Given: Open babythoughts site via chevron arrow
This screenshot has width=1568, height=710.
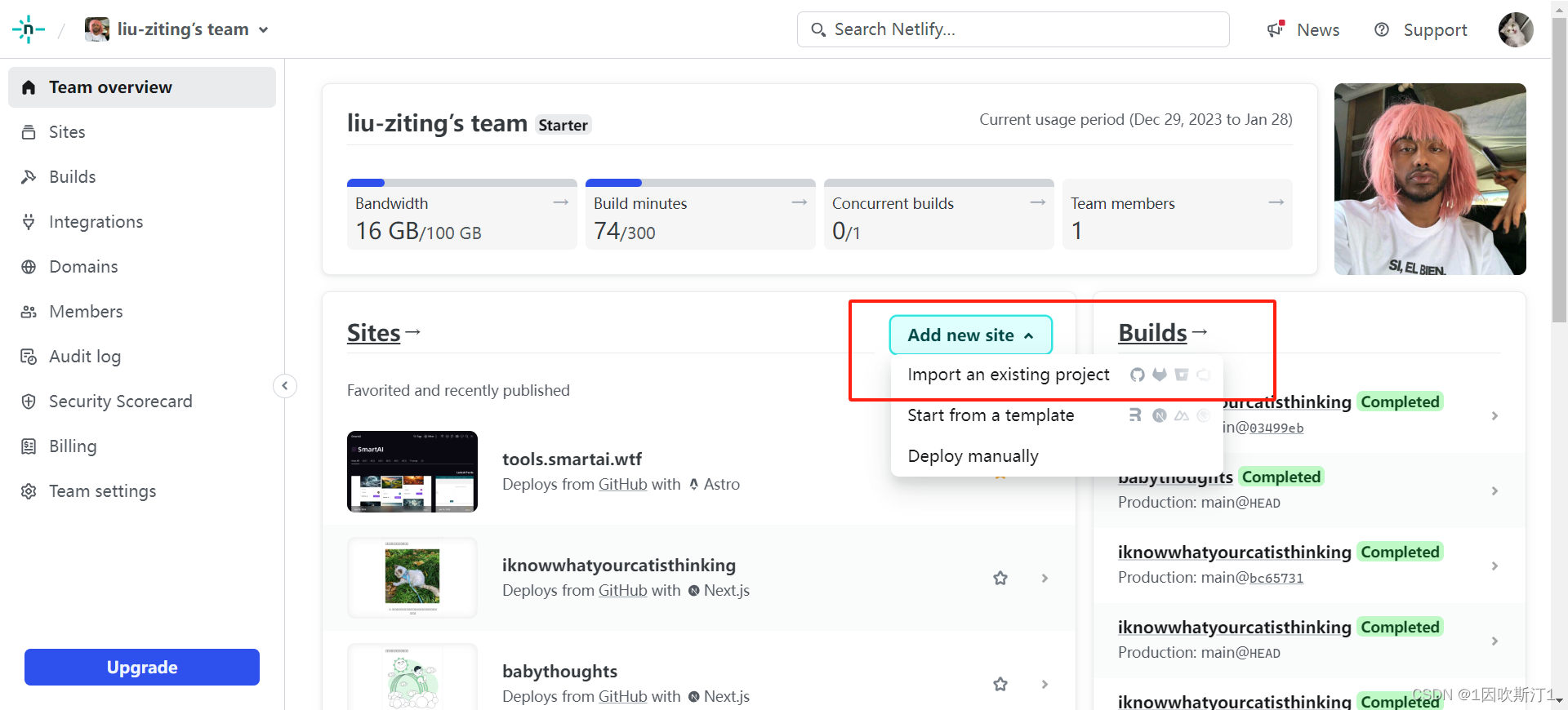Looking at the screenshot, I should click(x=1045, y=684).
